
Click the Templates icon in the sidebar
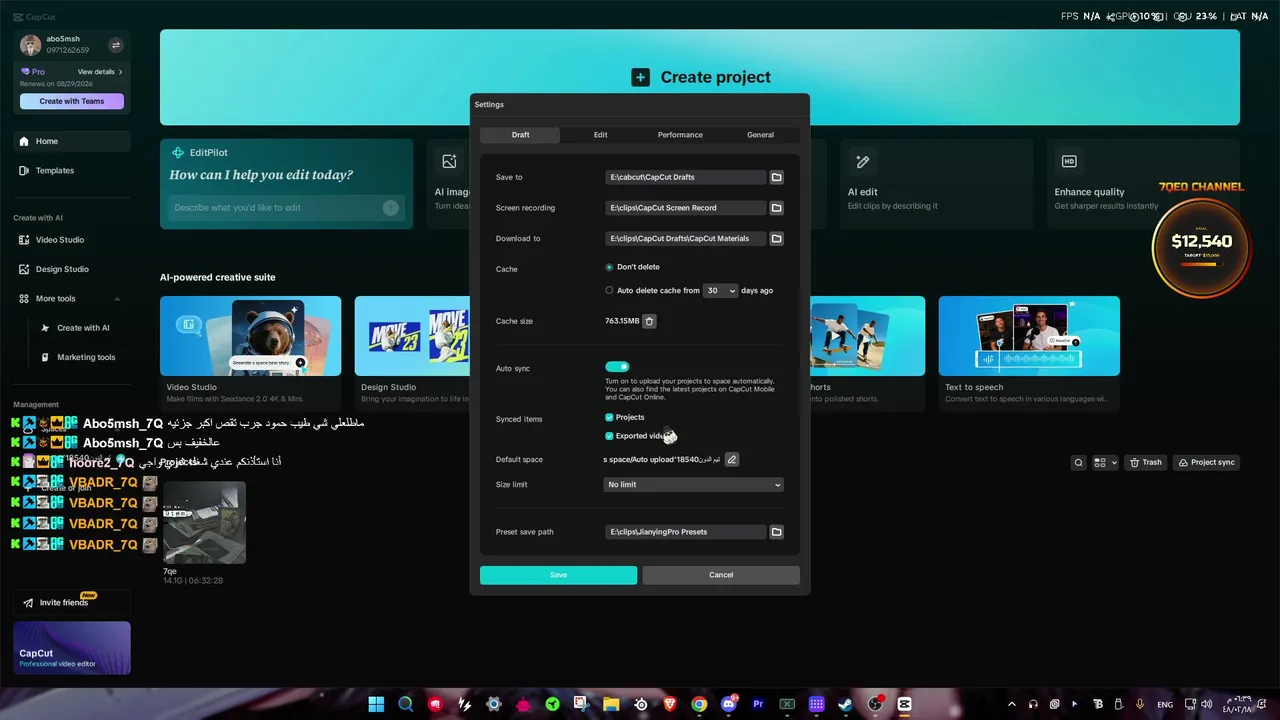pyautogui.click(x=24, y=170)
